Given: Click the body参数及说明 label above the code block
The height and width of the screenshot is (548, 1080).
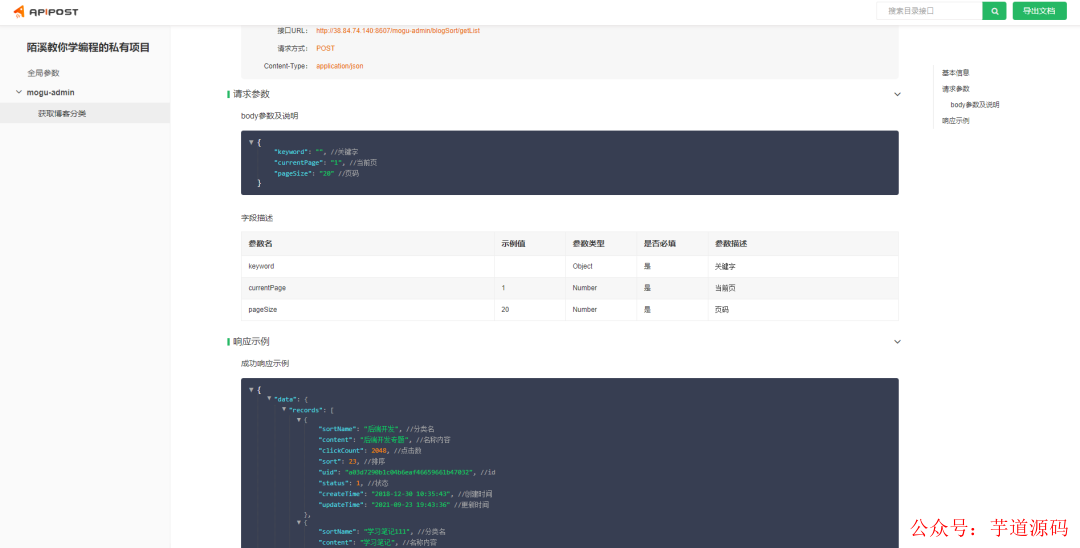Looking at the screenshot, I should point(269,116).
